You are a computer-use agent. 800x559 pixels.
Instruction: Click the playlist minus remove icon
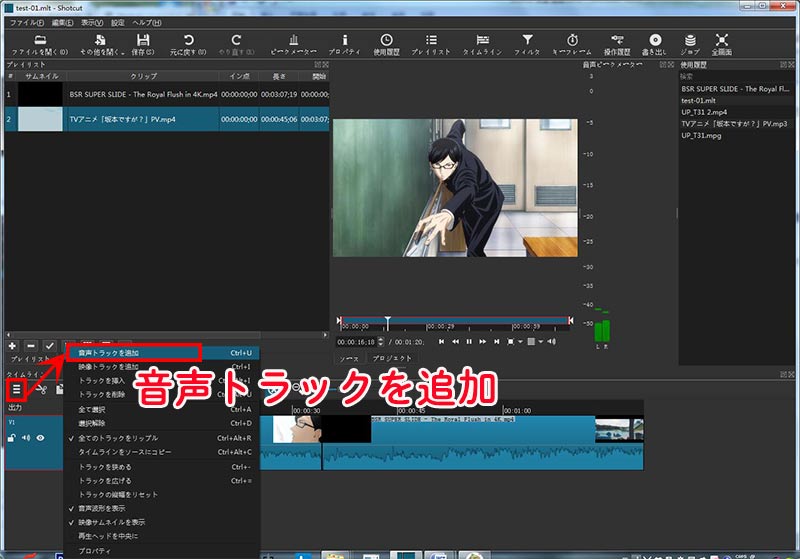tap(31, 346)
